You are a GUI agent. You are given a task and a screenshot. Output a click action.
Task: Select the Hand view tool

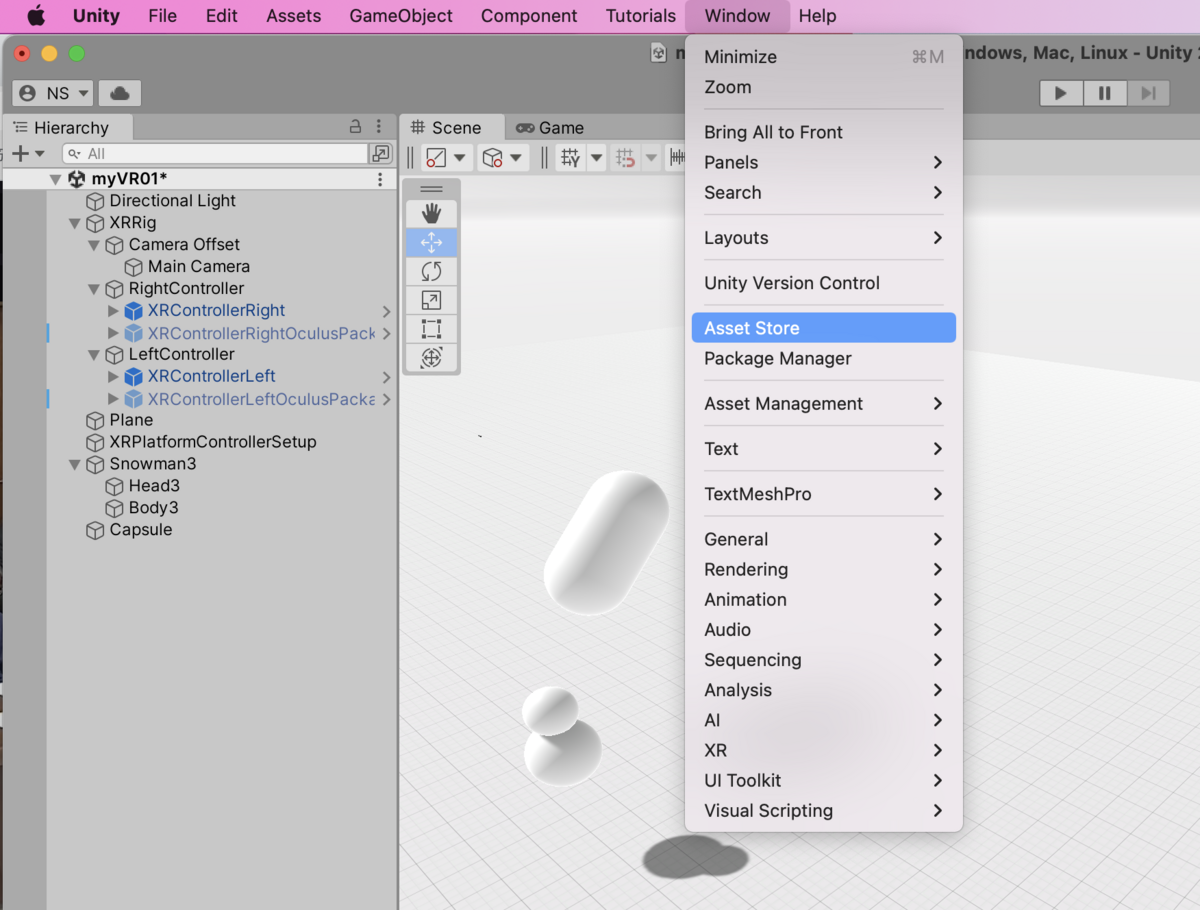pyautogui.click(x=431, y=213)
